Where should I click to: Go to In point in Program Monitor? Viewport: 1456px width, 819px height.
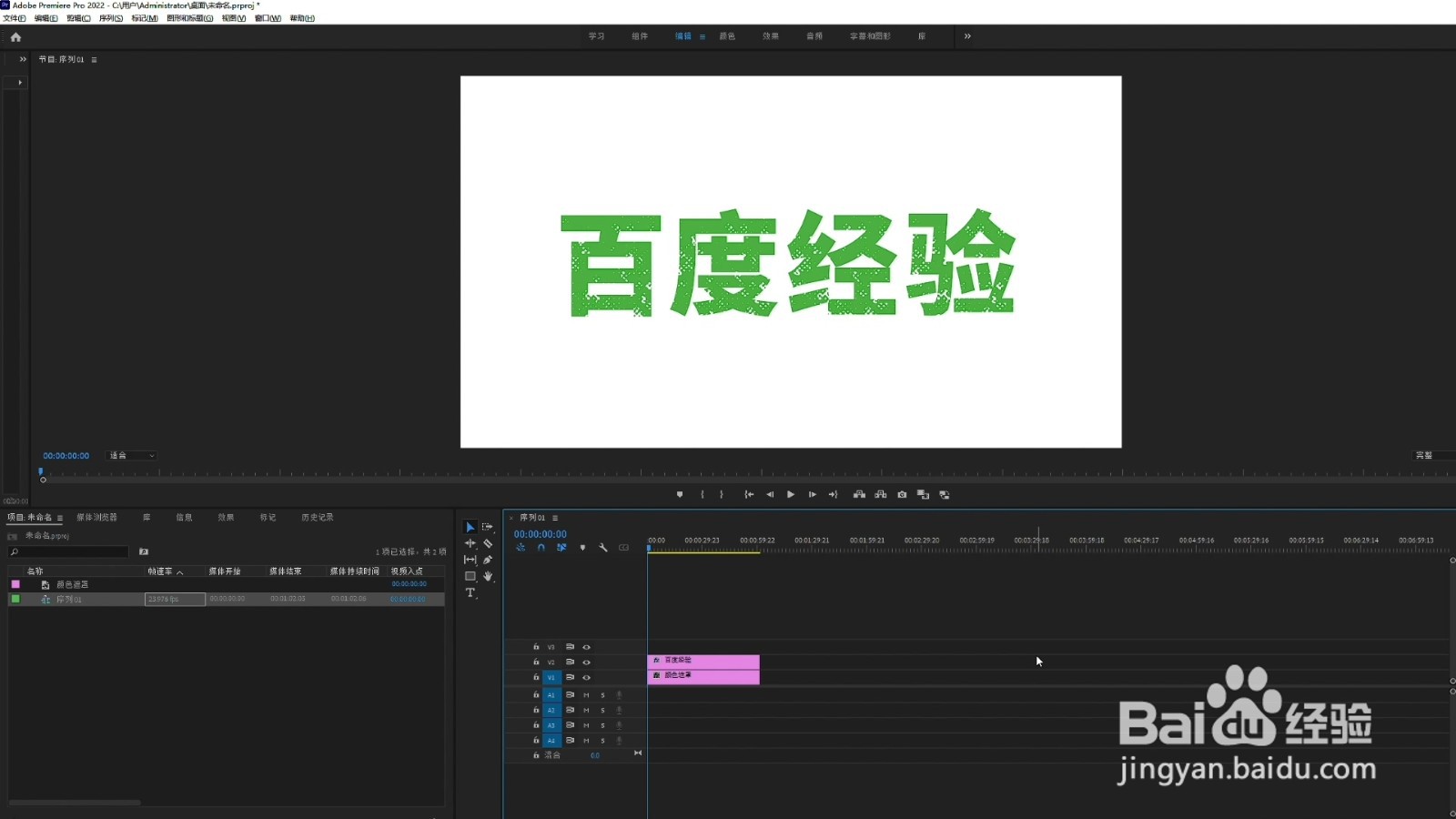pyautogui.click(x=749, y=494)
